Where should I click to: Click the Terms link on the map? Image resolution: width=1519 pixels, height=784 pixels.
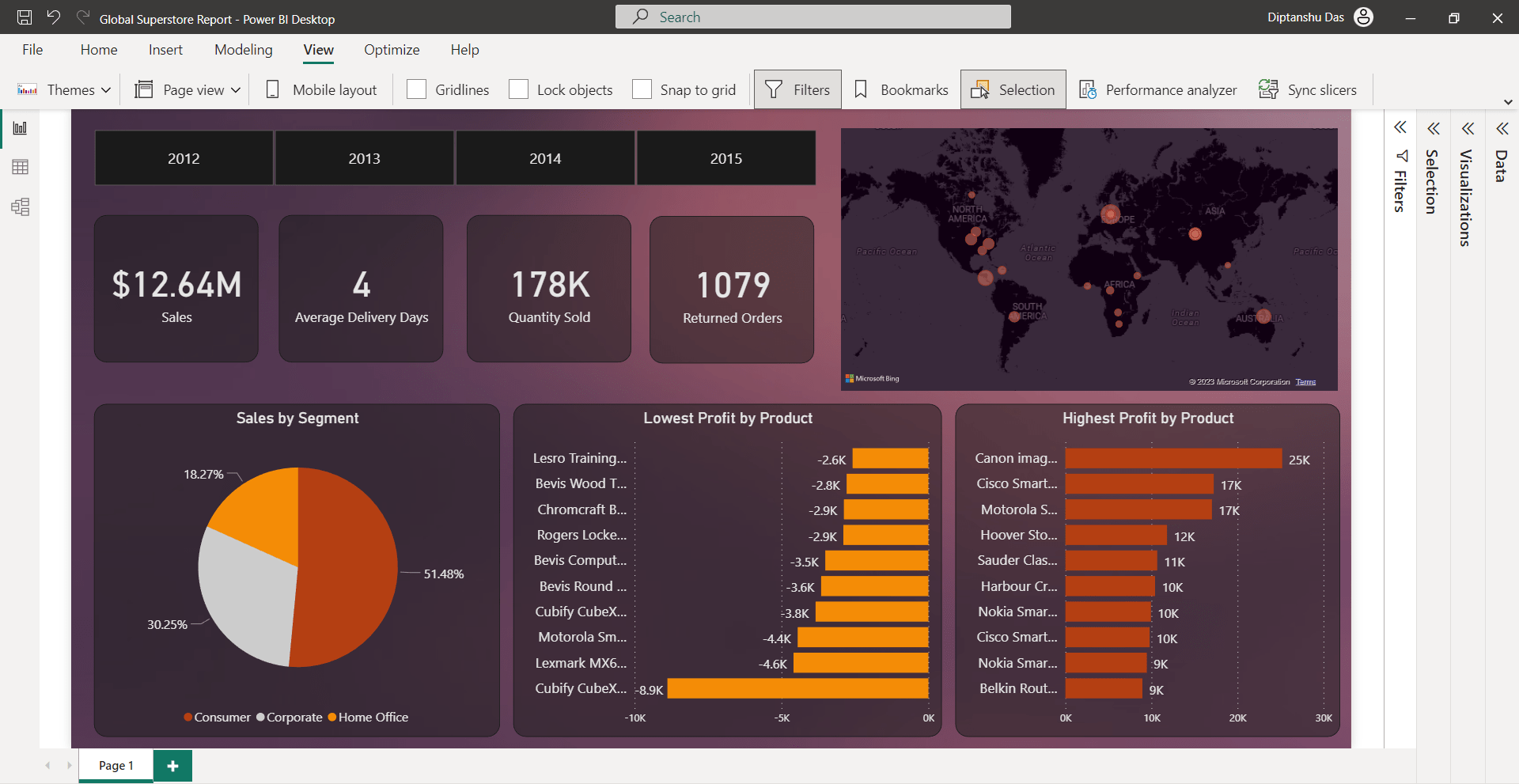point(1305,382)
